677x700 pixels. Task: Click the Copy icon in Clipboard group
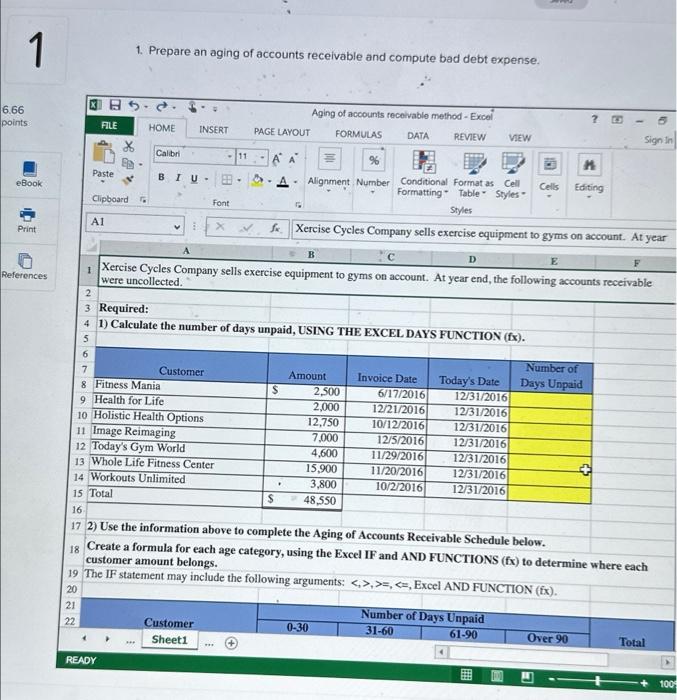pos(128,163)
